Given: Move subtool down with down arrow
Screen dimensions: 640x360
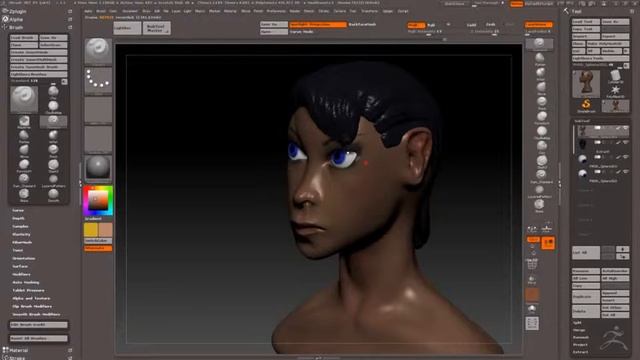Looking at the screenshot, I should (622, 256).
